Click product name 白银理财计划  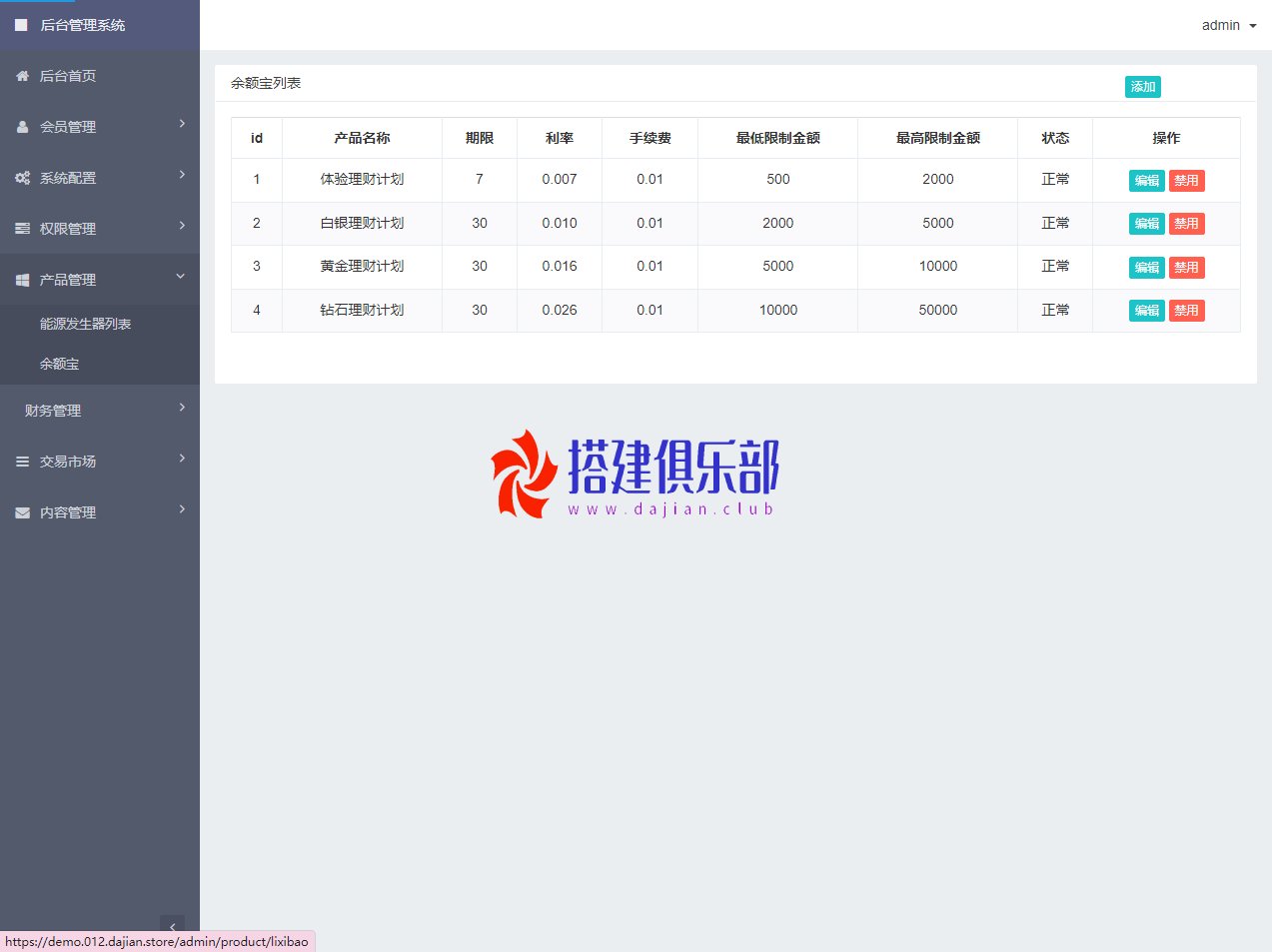coord(362,223)
